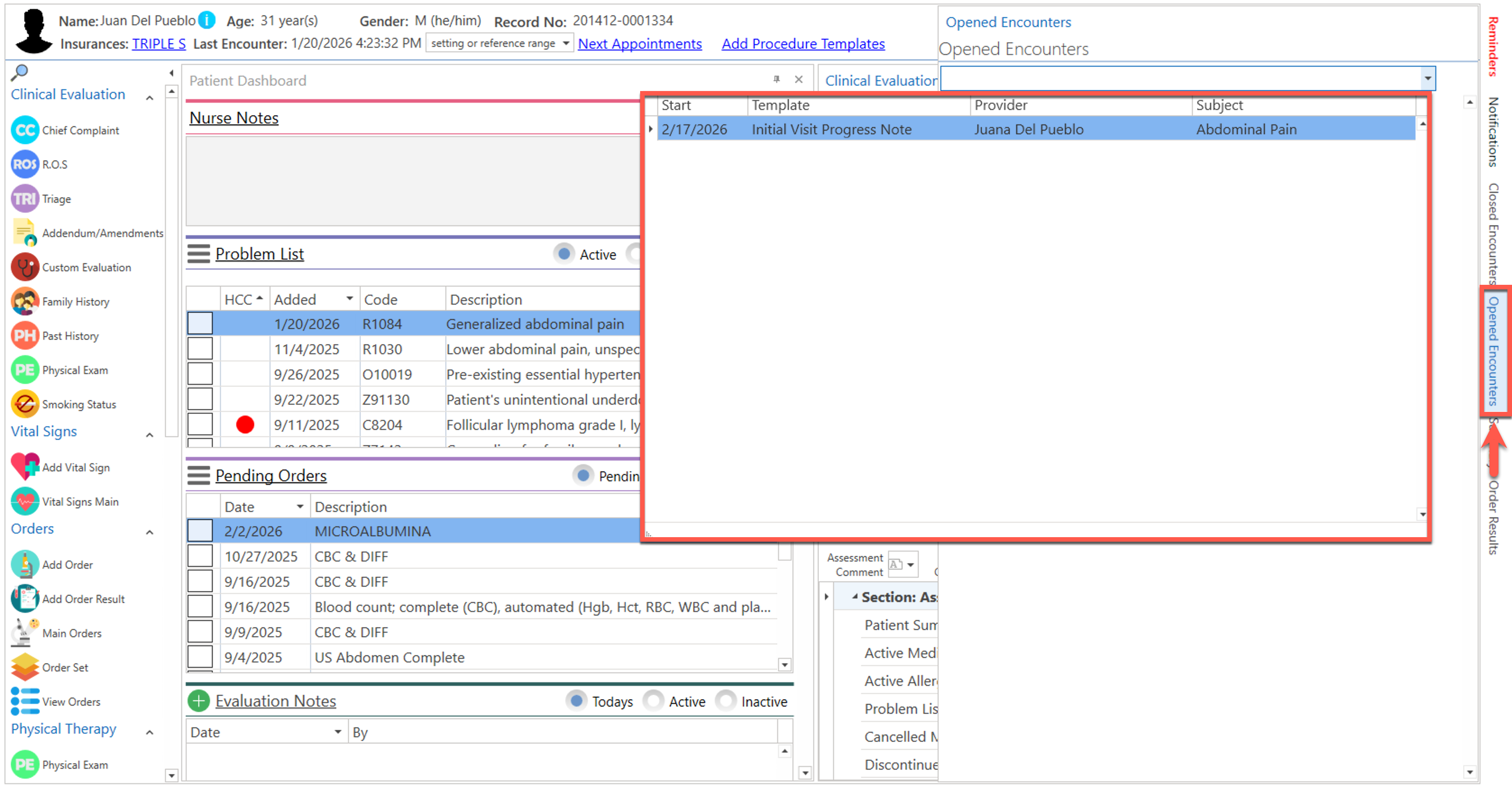Click the patient info icon beside name
Screen dimensions: 1512x785
click(x=206, y=21)
